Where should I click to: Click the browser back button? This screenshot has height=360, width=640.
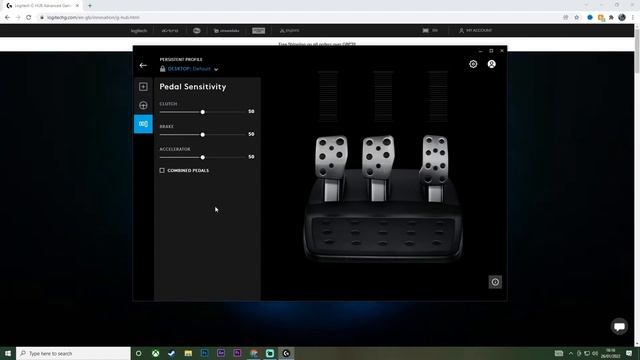click(7, 18)
